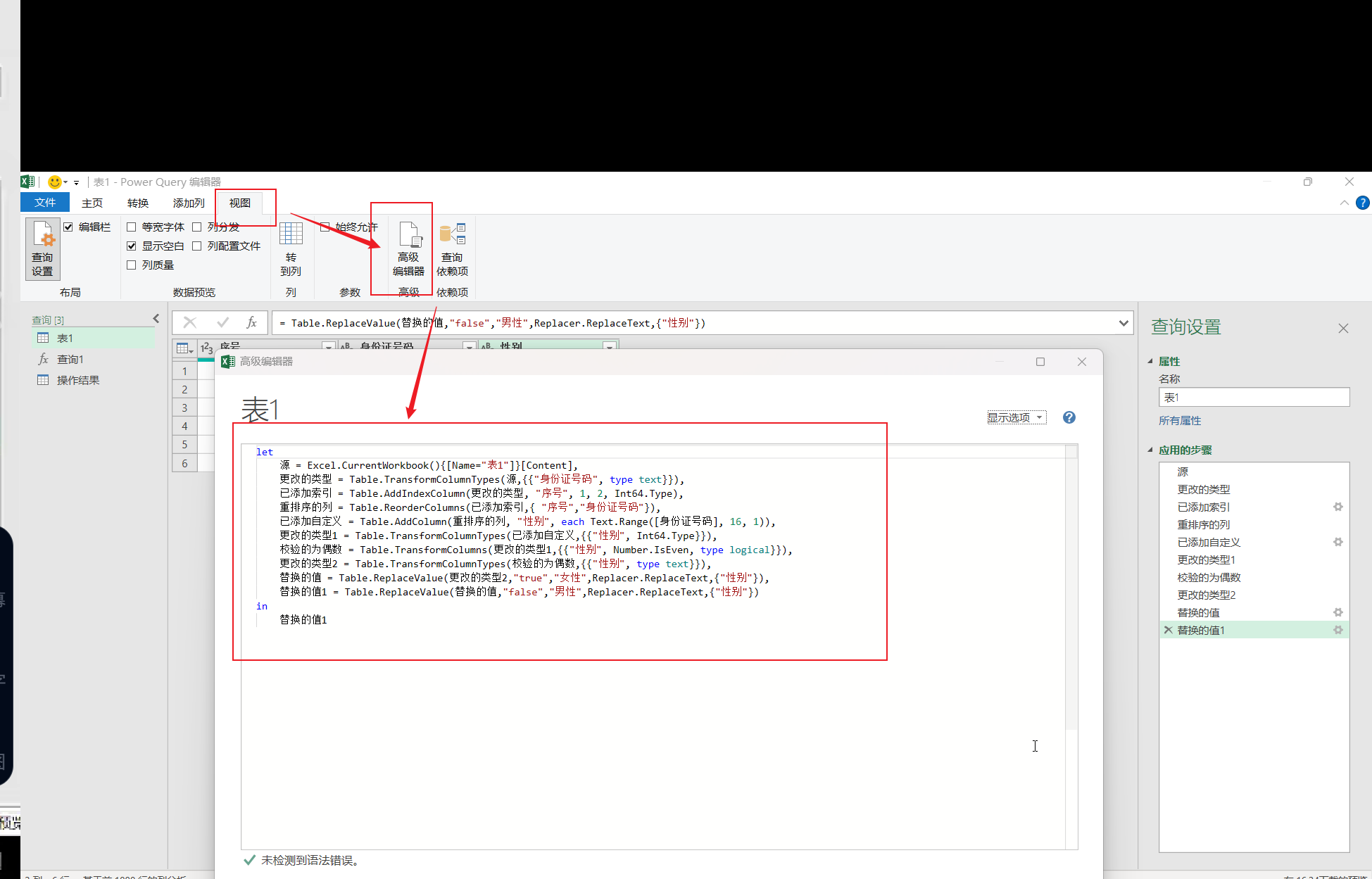The image size is (1372, 879).
Task: Open gear settings for 已添加自定义 step
Action: click(1338, 542)
